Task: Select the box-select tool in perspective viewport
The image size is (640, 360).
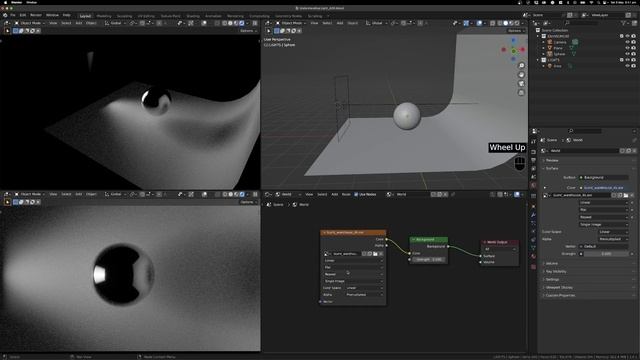Action: pyautogui.click(x=269, y=31)
